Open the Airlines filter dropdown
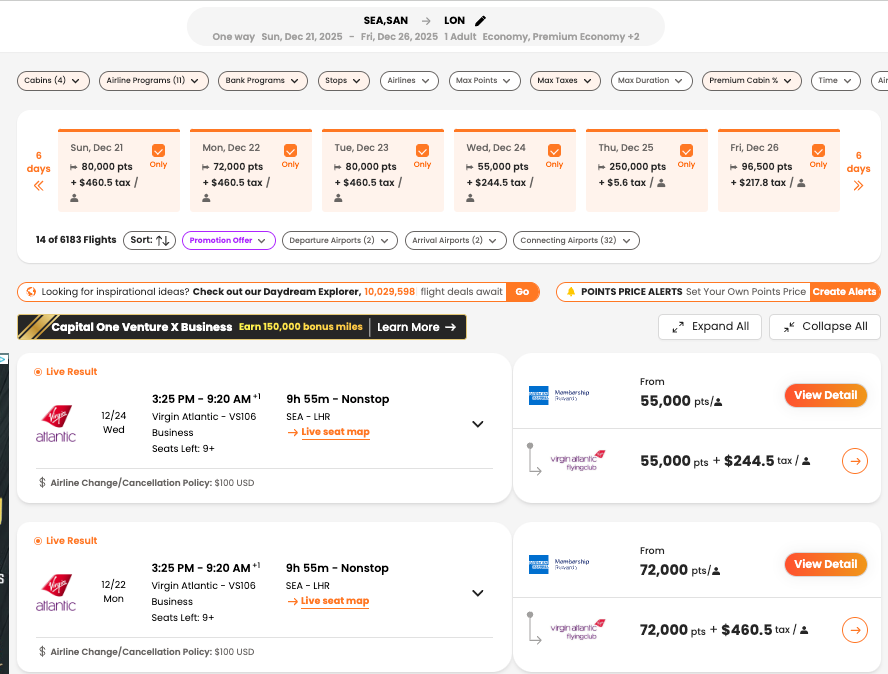This screenshot has height=674, width=888. click(409, 80)
